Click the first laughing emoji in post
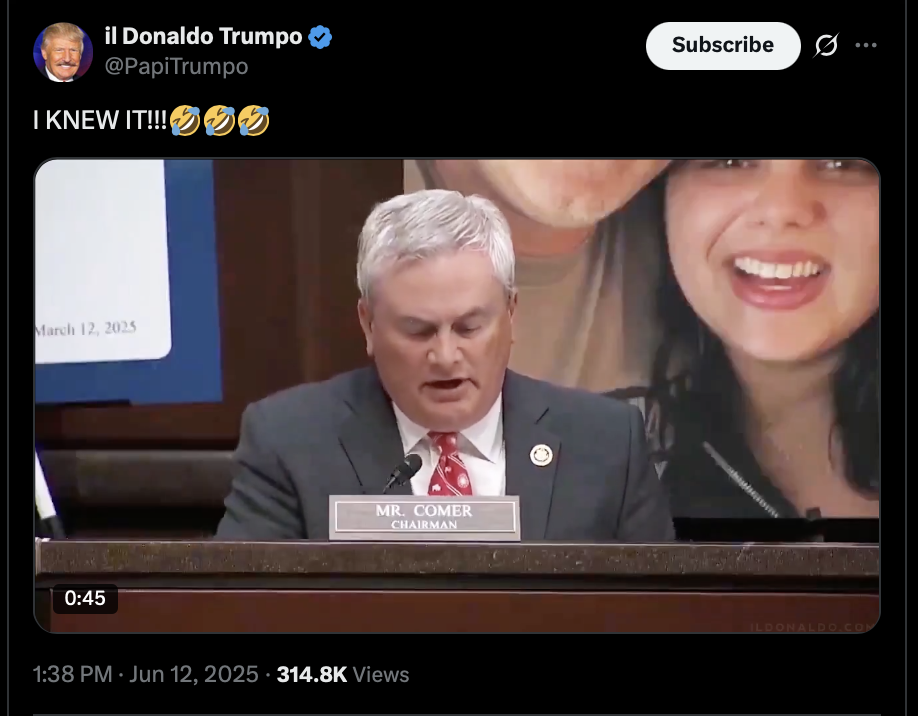This screenshot has height=716, width=918. (x=185, y=121)
